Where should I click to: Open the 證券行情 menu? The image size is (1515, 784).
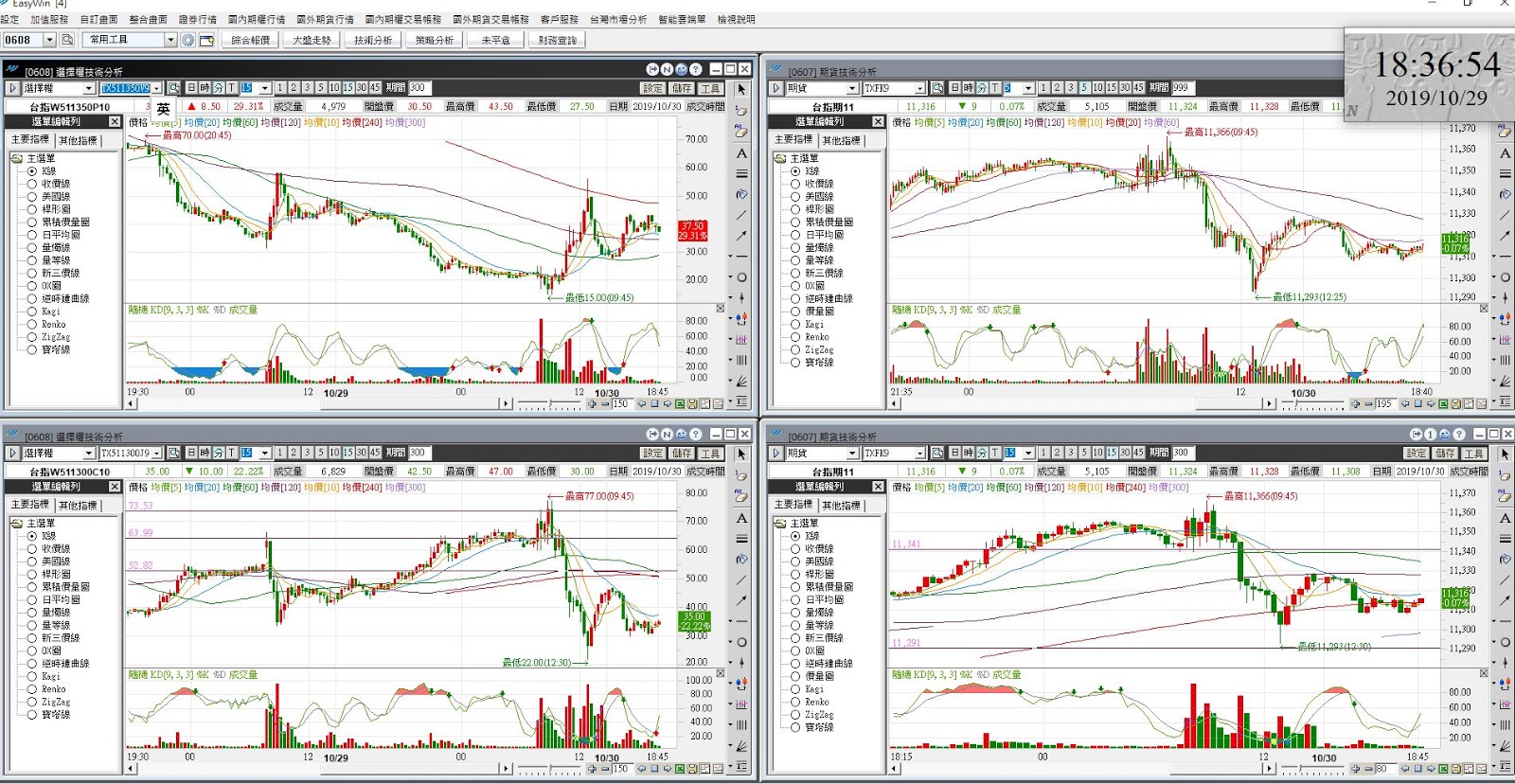point(198,19)
